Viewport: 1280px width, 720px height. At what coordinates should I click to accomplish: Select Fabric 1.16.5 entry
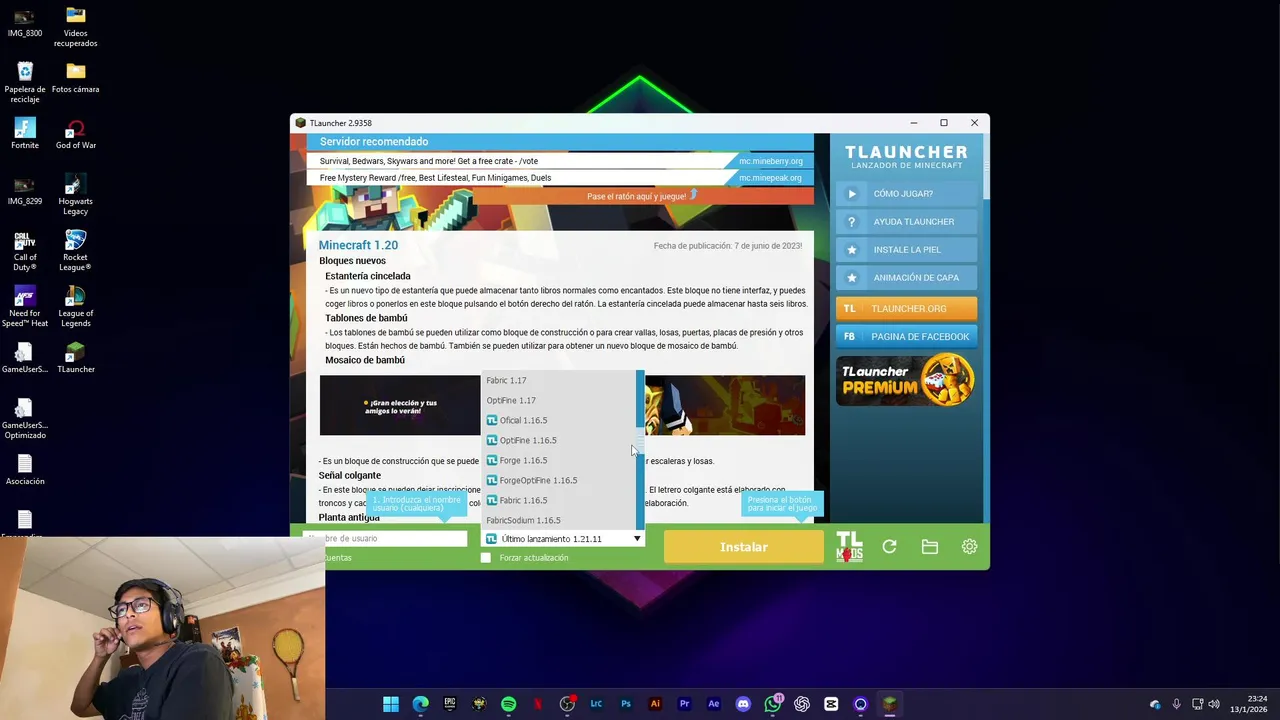(x=559, y=500)
